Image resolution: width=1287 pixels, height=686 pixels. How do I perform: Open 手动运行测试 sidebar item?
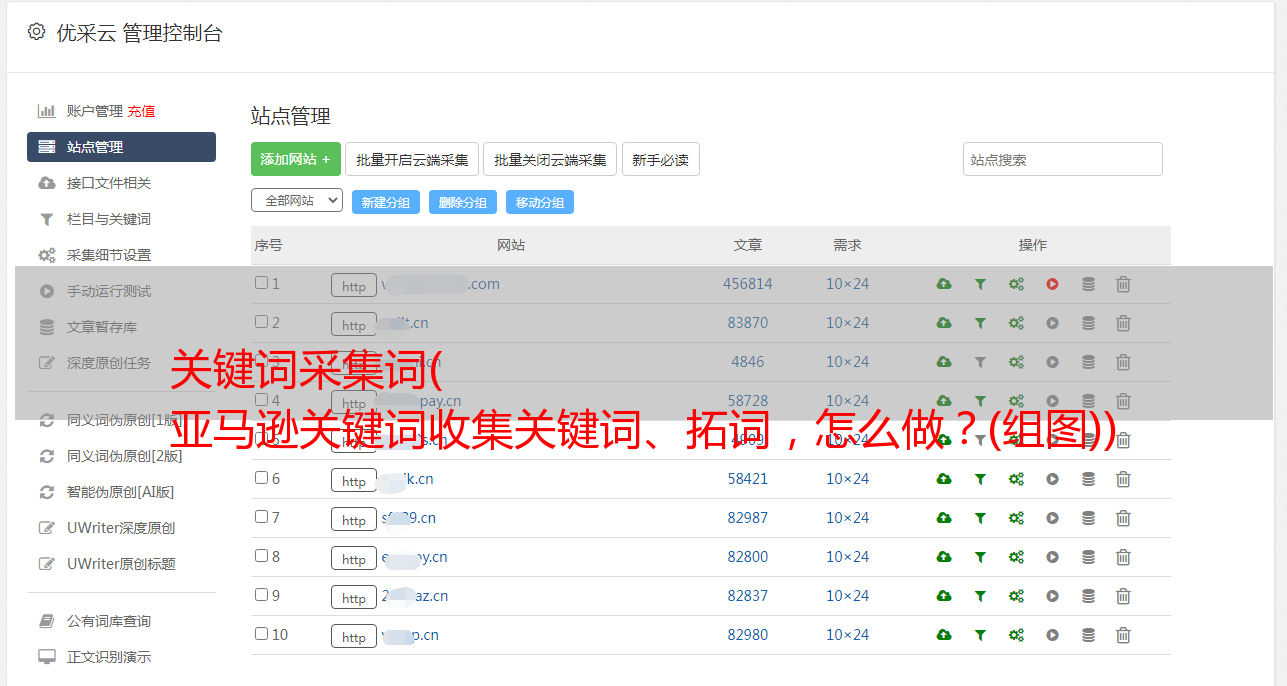click(x=109, y=291)
